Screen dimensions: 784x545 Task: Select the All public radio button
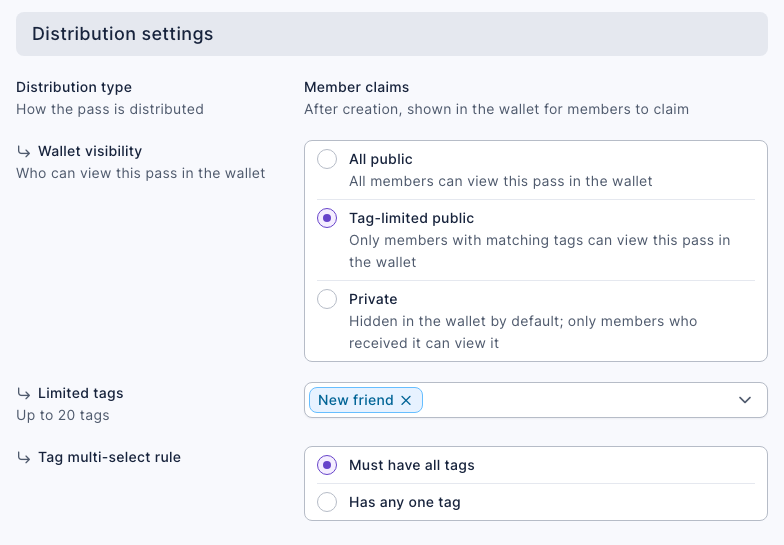tap(327, 160)
